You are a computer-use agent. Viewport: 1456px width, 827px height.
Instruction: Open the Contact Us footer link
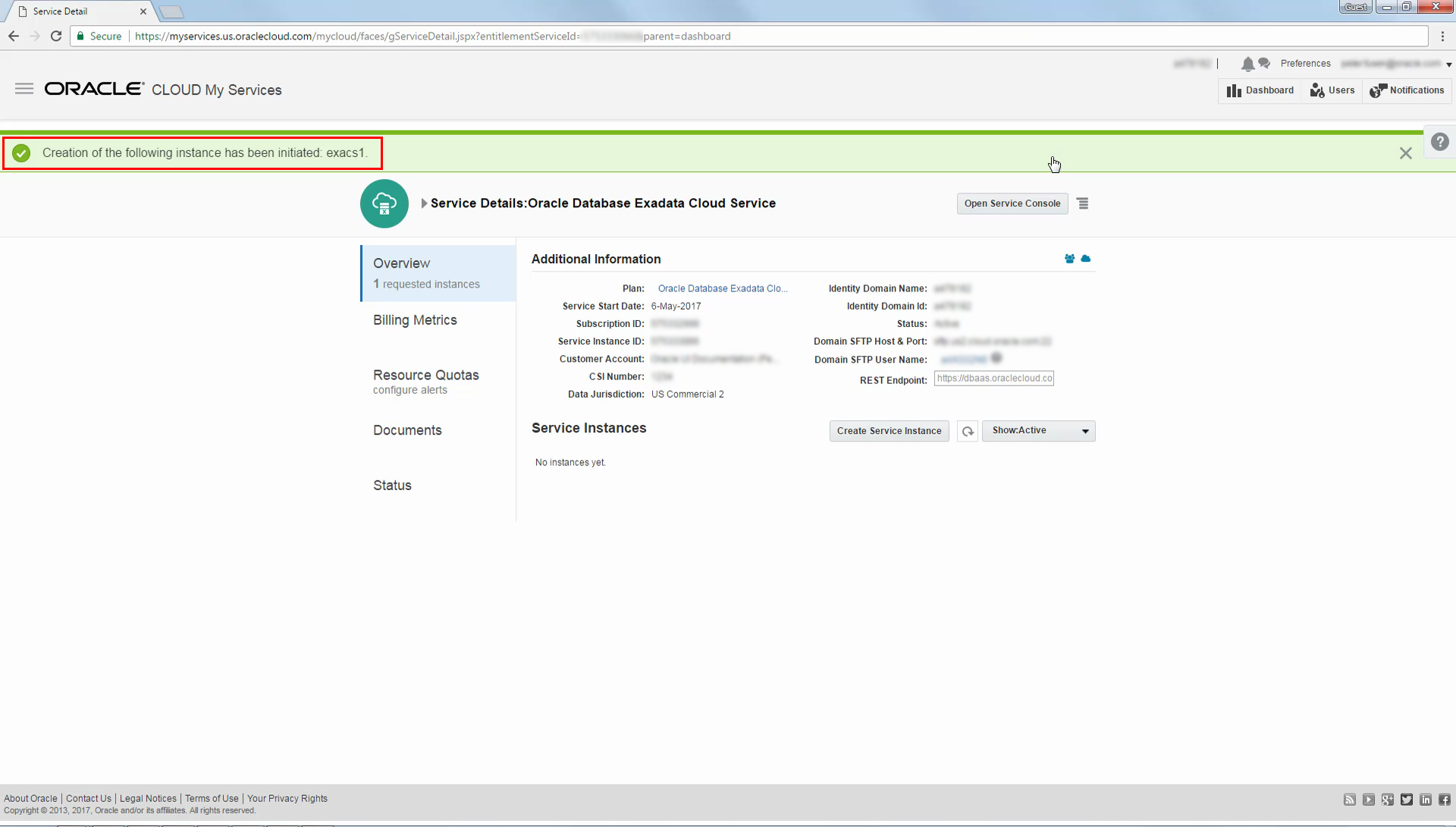[88, 799]
